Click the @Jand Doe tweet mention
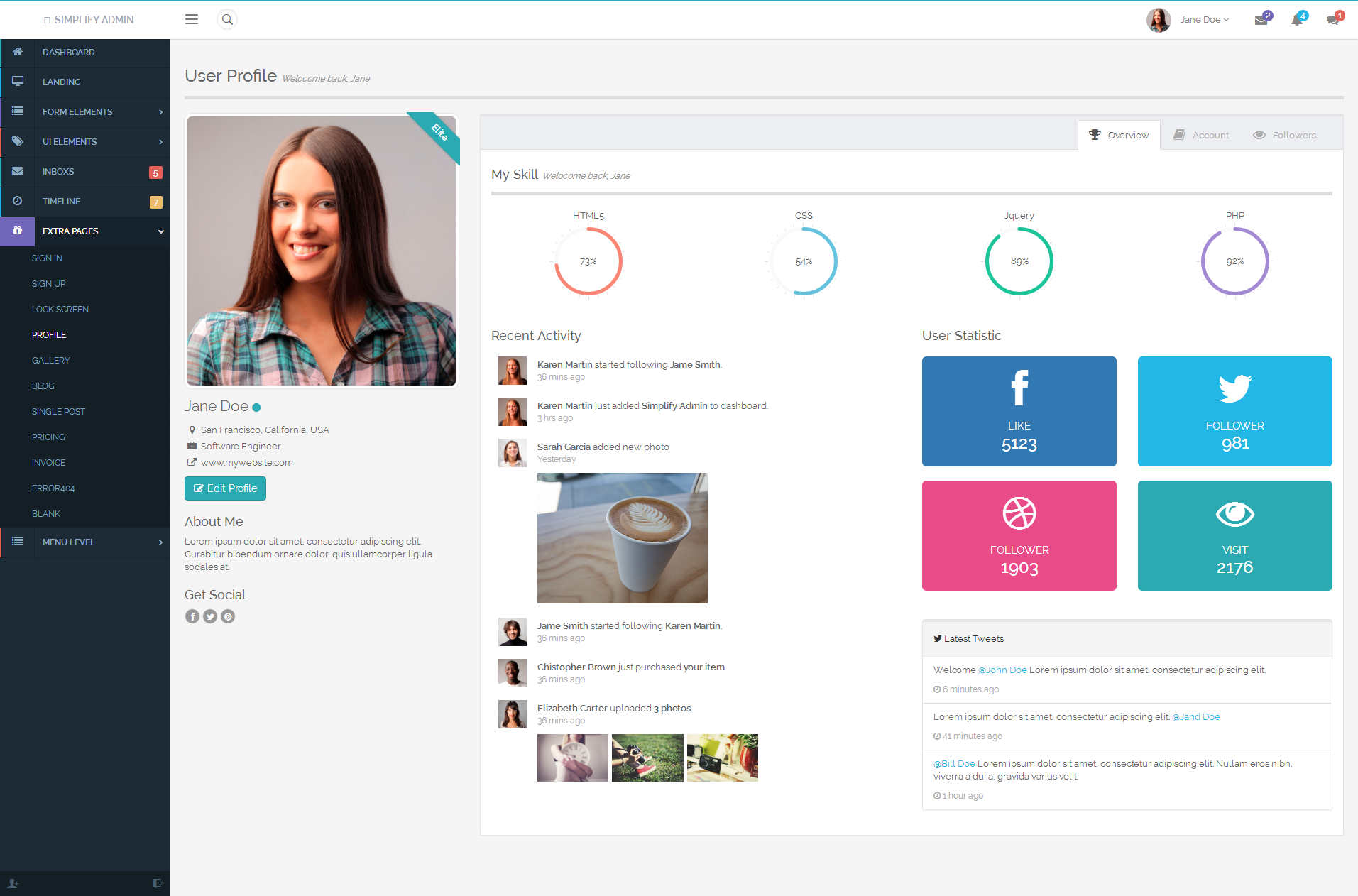The image size is (1358, 896). [x=1195, y=716]
